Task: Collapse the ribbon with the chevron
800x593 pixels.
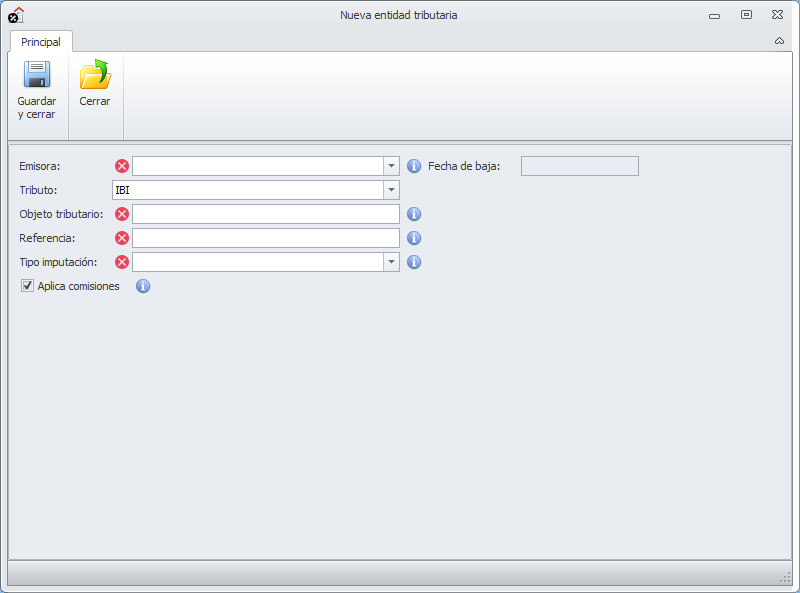Action: (779, 42)
